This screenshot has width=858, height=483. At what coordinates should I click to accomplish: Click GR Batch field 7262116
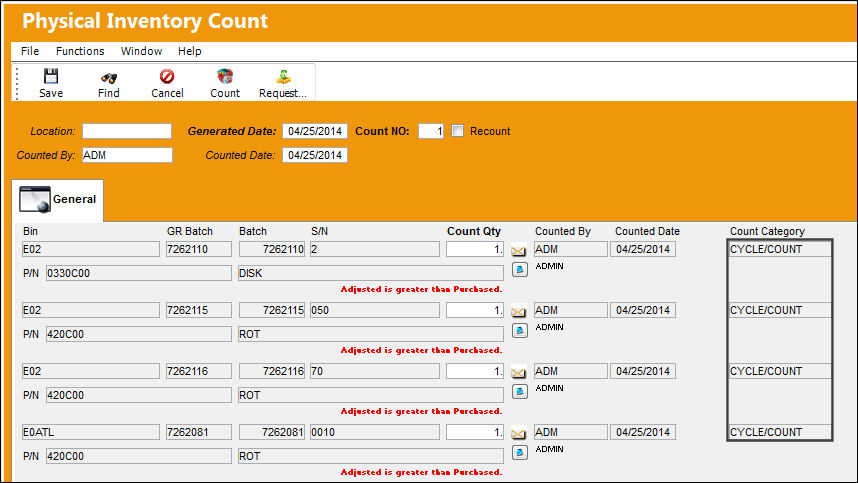[x=199, y=371]
